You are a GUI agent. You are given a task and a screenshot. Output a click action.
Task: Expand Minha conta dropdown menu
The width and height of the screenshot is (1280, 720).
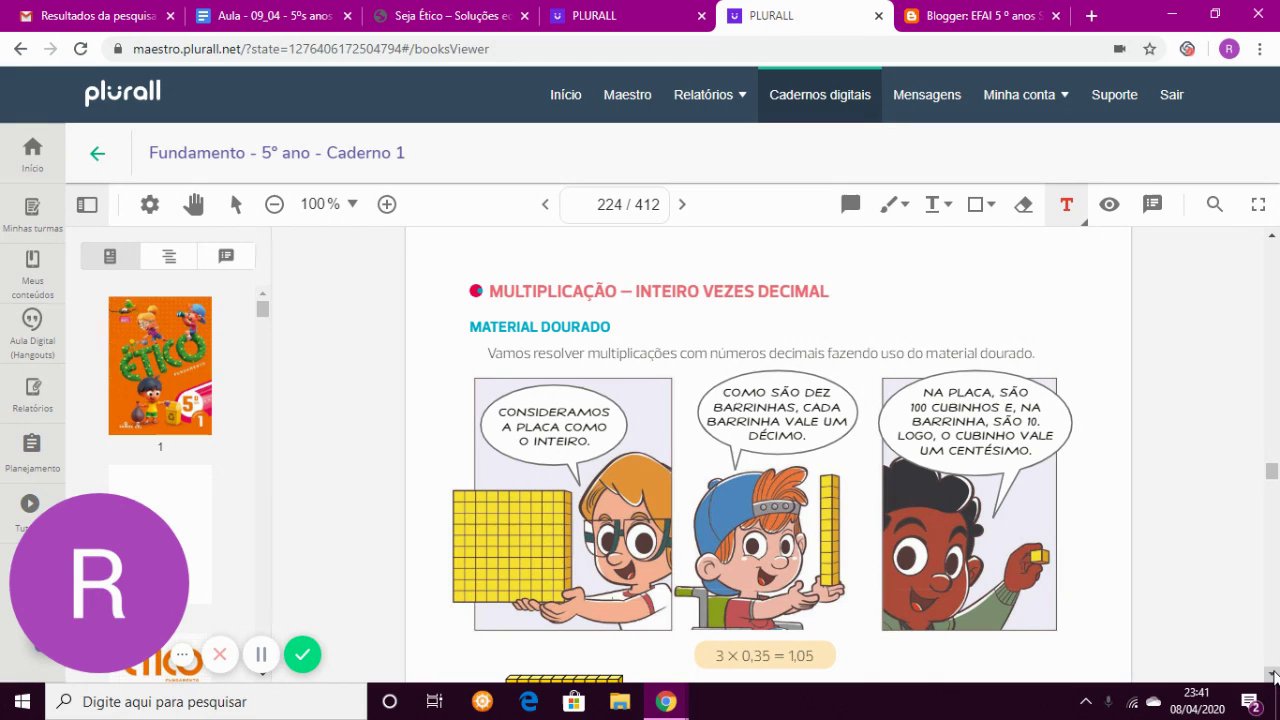point(1026,95)
